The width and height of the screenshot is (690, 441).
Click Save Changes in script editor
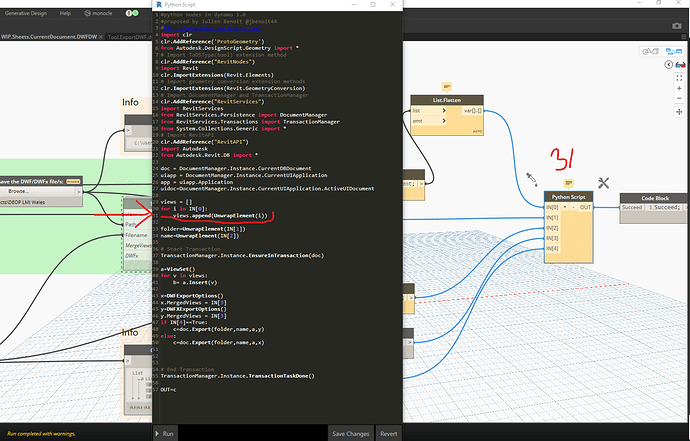coord(351,434)
